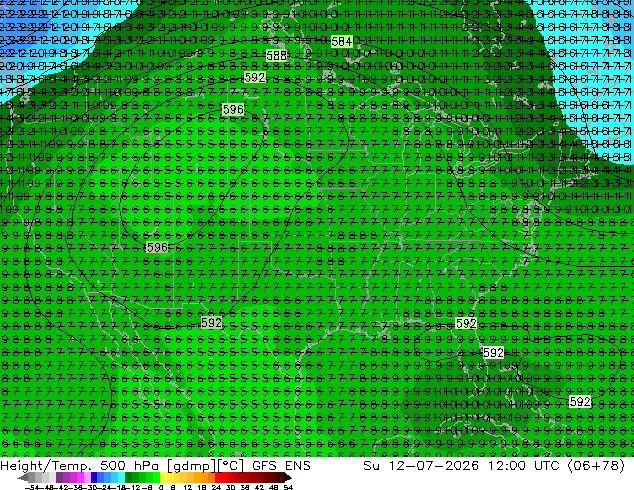Click the 588 contour height label

pyautogui.click(x=277, y=55)
